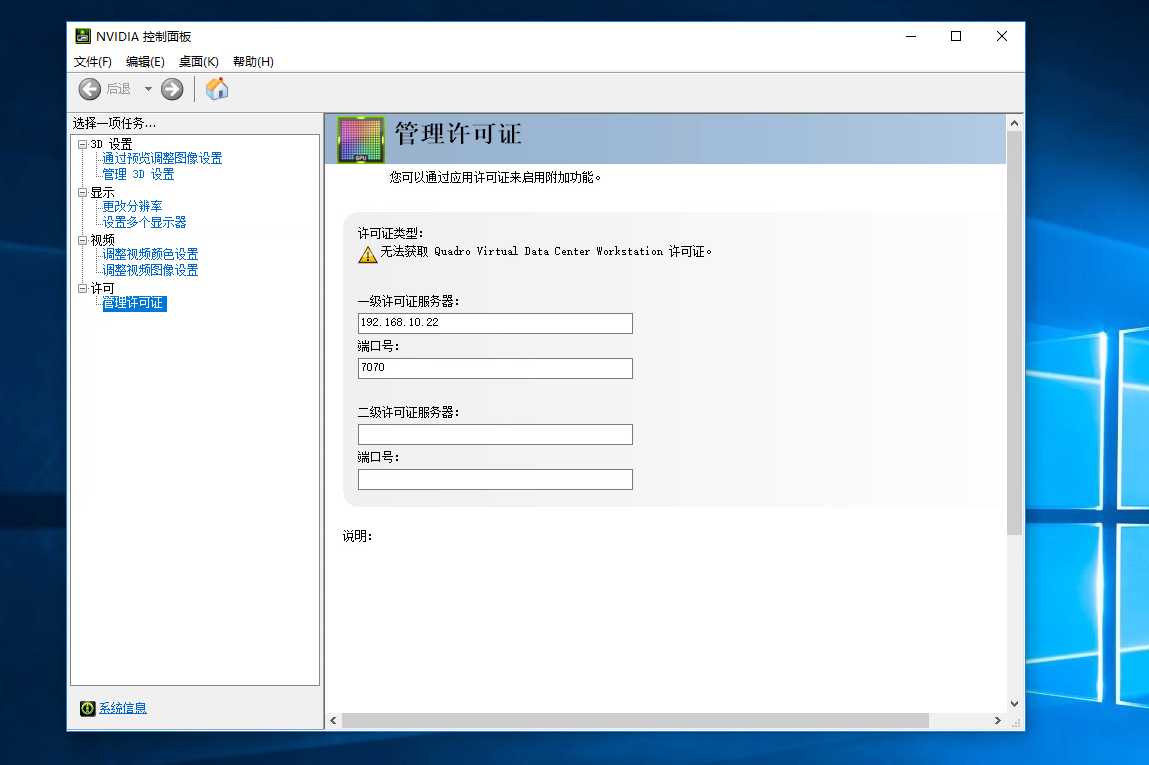Open the back history dropdown arrow
This screenshot has width=1149, height=765.
click(x=148, y=89)
